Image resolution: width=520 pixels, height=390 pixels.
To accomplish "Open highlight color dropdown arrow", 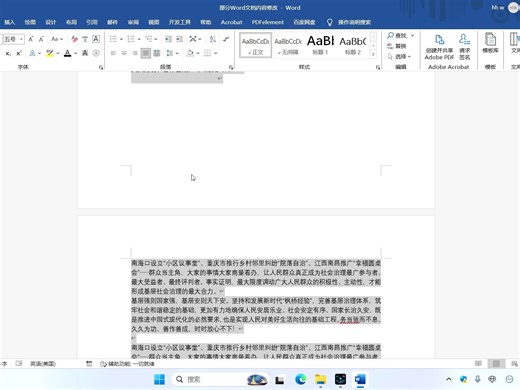I will pyautogui.click(x=58, y=53).
